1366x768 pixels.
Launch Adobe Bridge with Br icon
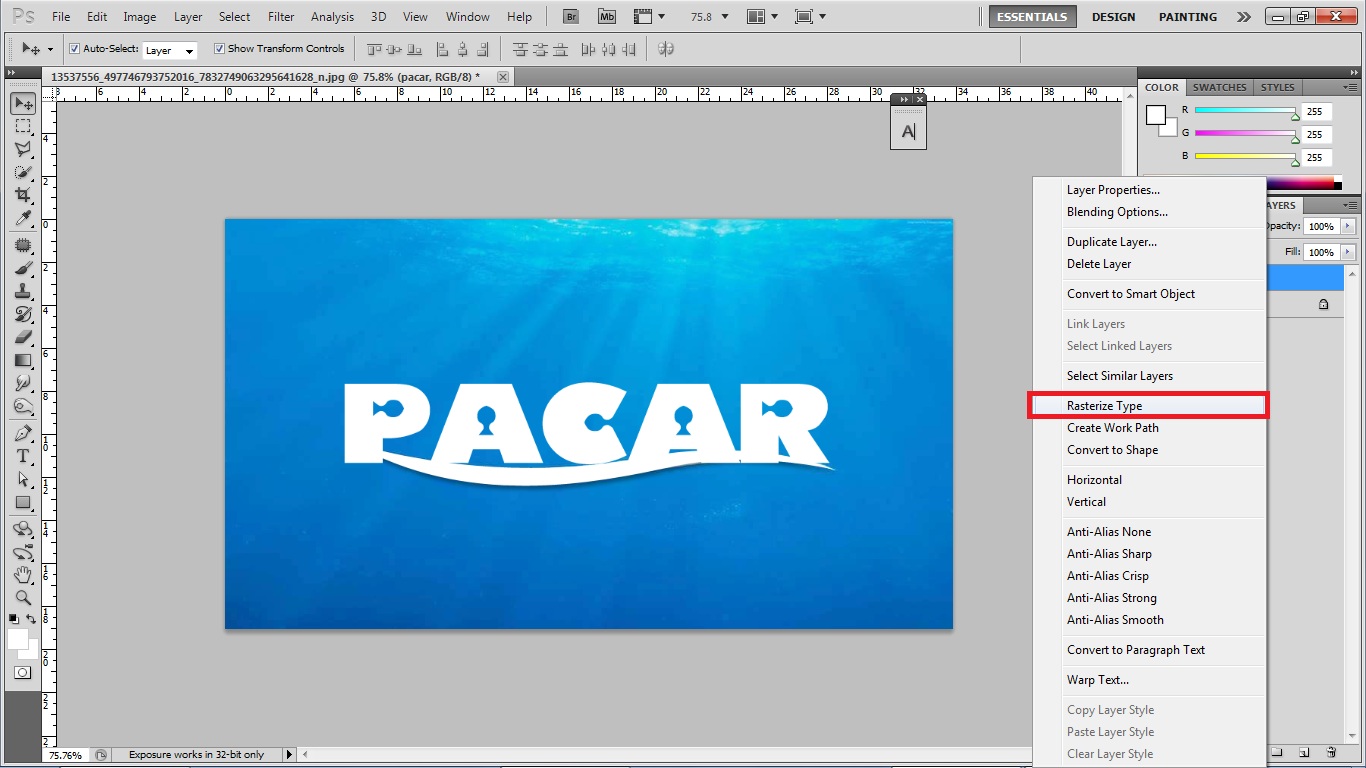pyautogui.click(x=571, y=16)
